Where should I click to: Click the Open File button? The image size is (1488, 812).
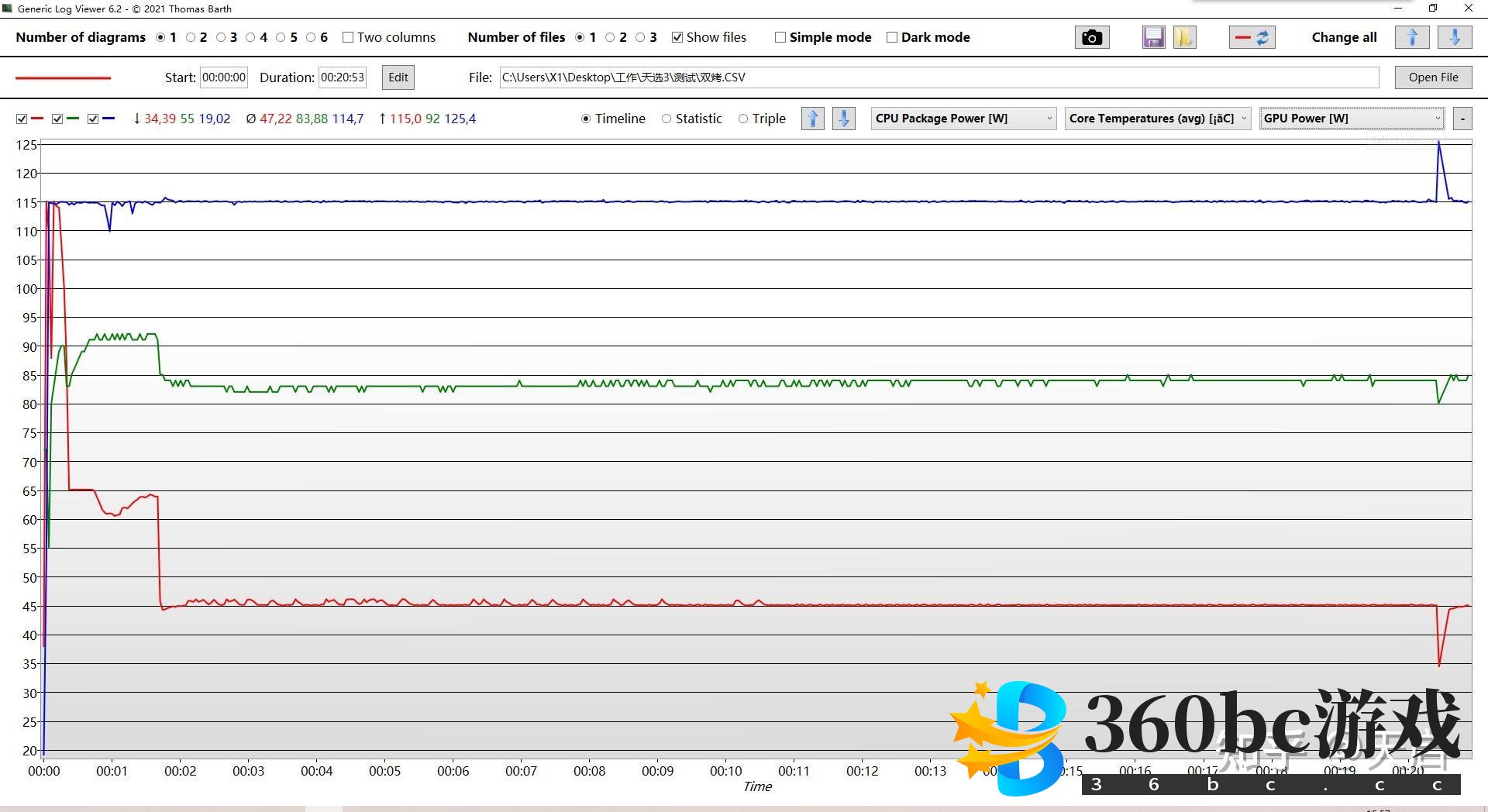coord(1433,77)
